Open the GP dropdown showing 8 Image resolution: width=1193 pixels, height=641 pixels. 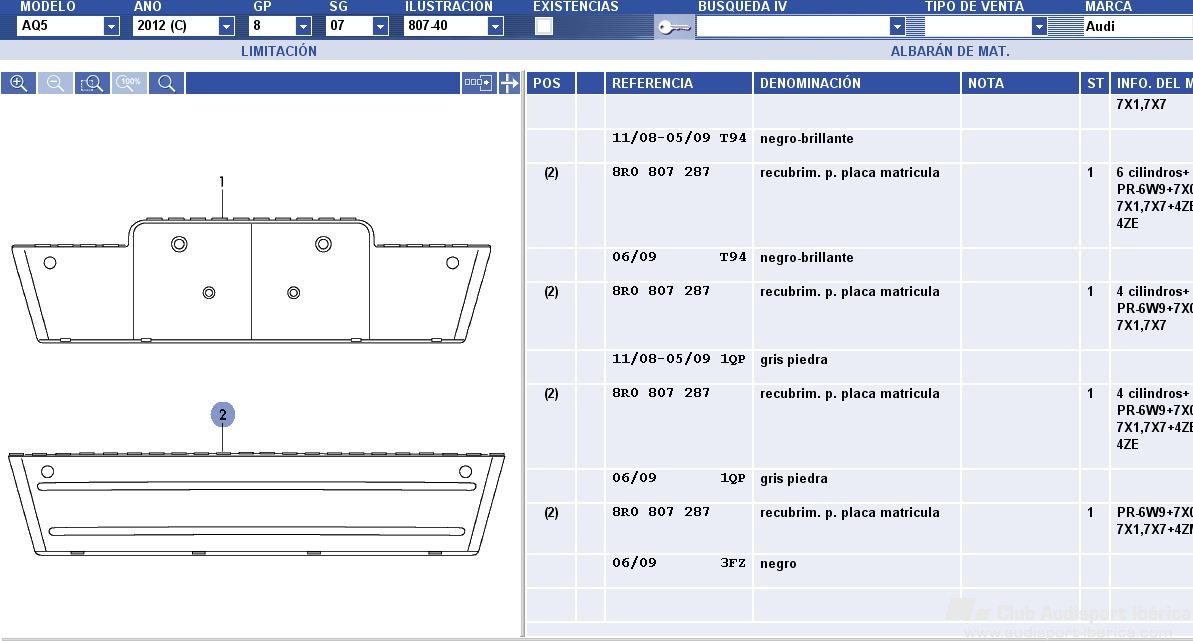pos(303,26)
